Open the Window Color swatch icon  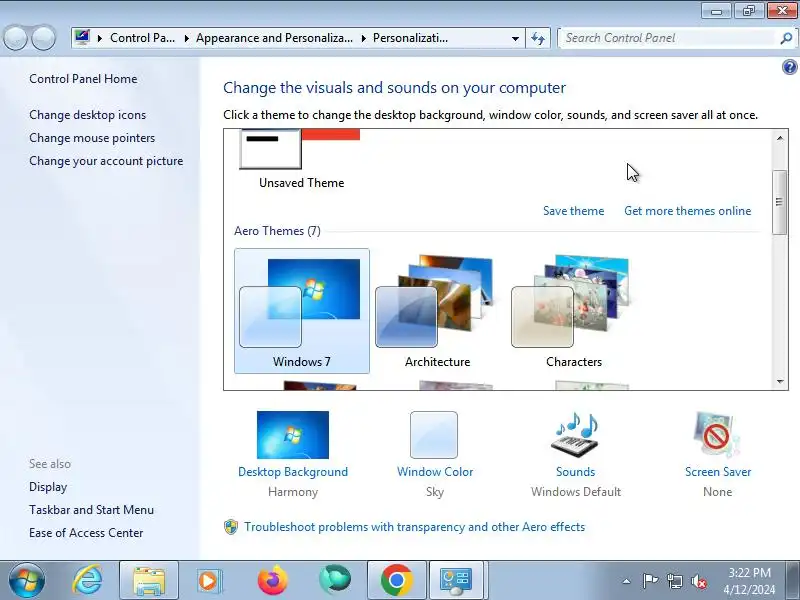point(434,435)
